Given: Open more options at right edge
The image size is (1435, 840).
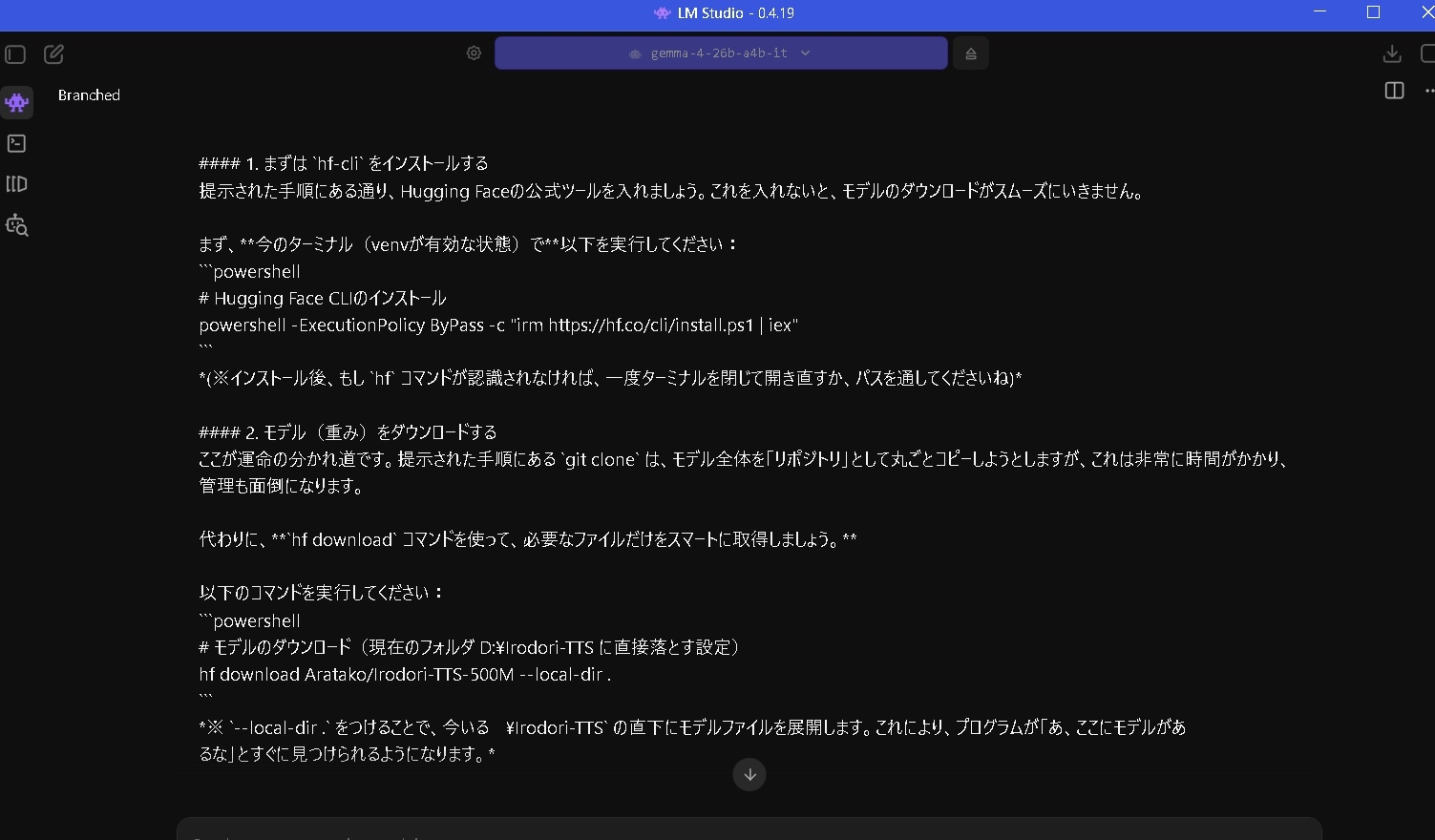Looking at the screenshot, I should pos(1429,91).
